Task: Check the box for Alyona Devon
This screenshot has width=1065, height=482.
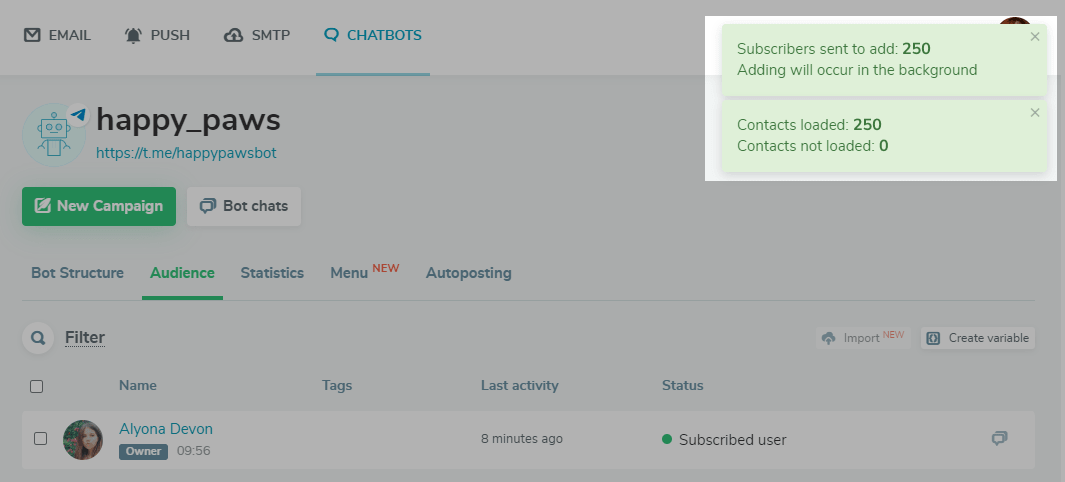Action: click(x=41, y=438)
